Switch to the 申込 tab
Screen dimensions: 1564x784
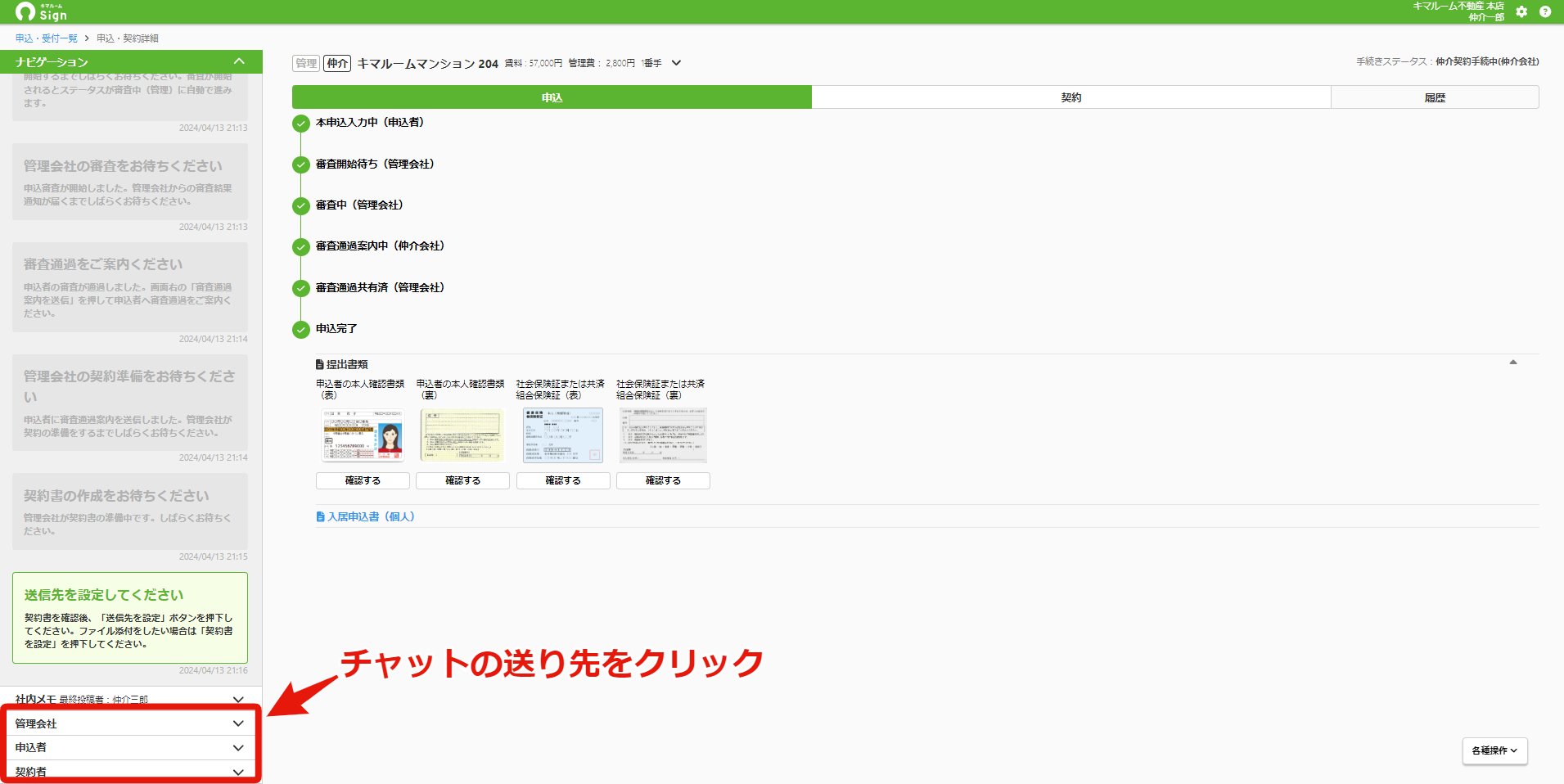[552, 97]
